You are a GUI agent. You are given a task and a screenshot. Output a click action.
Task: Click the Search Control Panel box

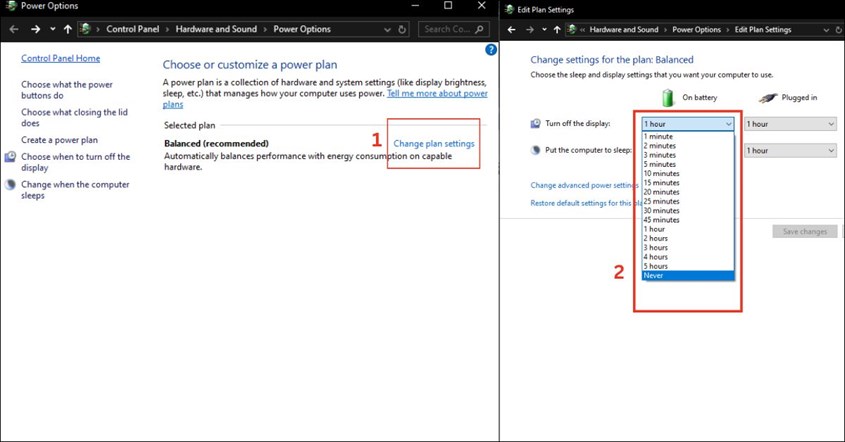click(x=453, y=29)
